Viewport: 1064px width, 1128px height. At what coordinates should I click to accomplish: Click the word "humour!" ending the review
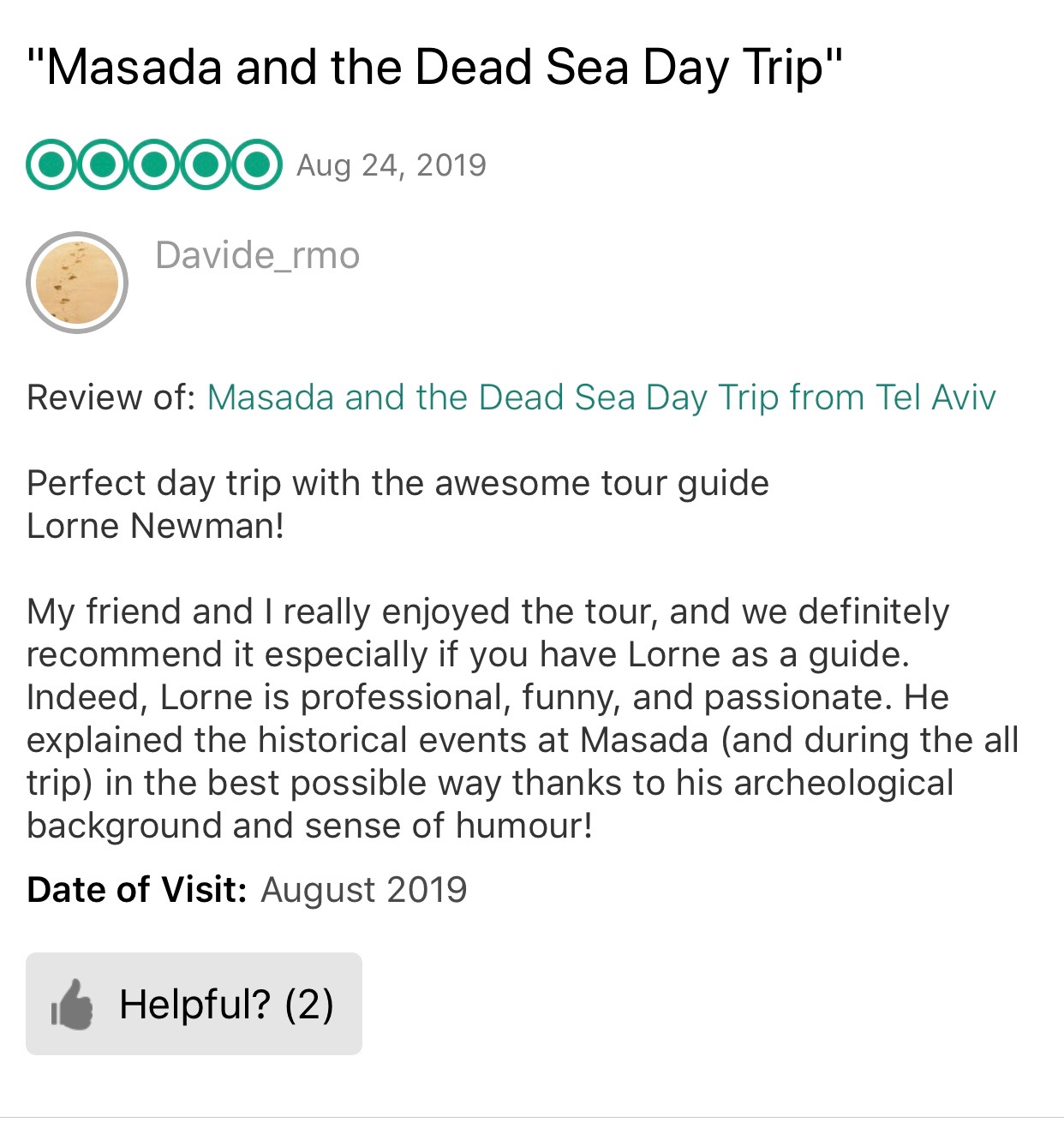coord(523,826)
